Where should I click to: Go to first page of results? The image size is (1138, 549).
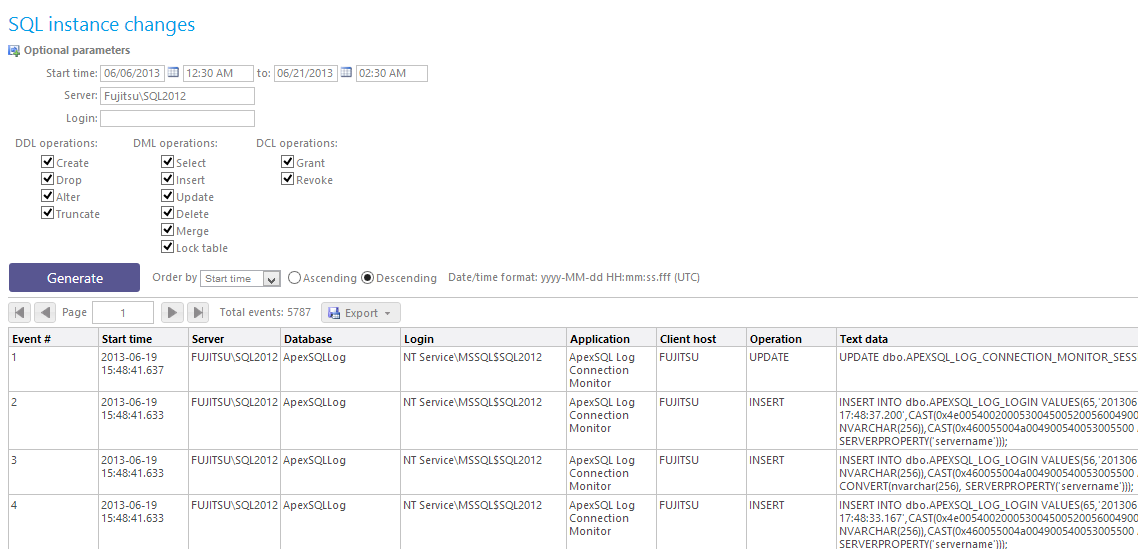(20, 312)
